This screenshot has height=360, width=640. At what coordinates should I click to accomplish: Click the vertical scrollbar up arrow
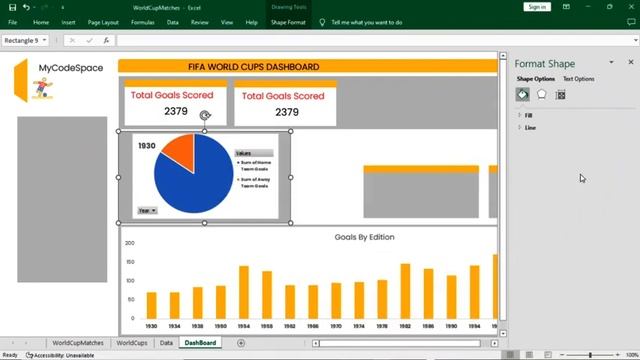coord(503,56)
